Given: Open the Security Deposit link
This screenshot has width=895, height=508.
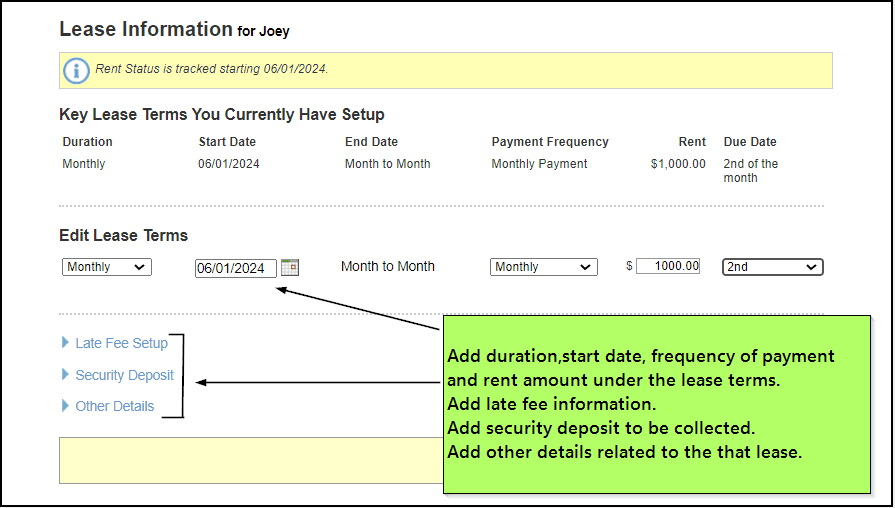Looking at the screenshot, I should [124, 375].
